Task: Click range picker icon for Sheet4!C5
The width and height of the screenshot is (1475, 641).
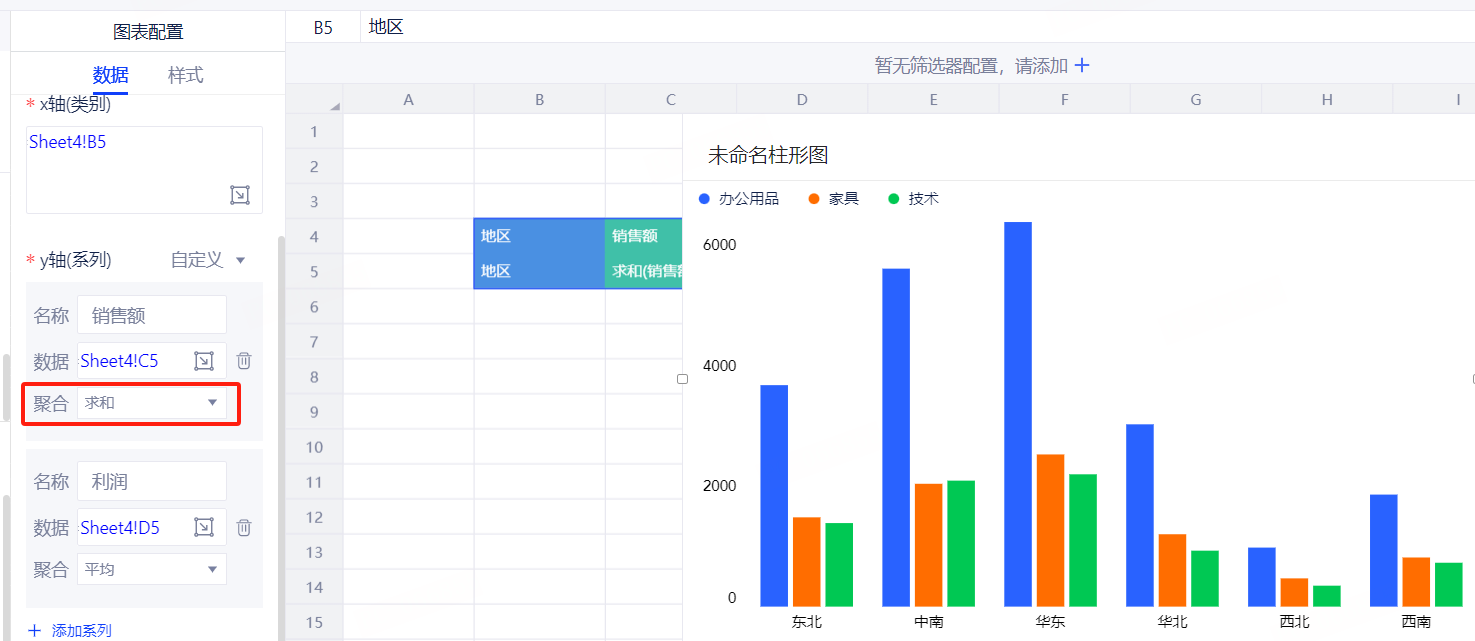Action: point(204,361)
